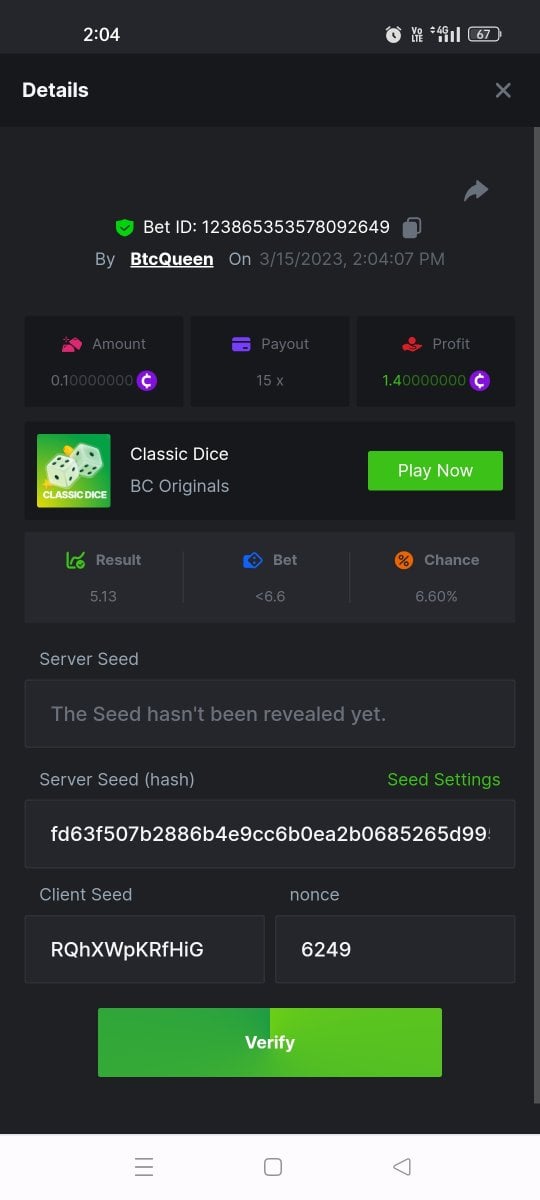Focus the nonce field showing 6249
Viewport: 540px width, 1200px height.
click(x=395, y=949)
